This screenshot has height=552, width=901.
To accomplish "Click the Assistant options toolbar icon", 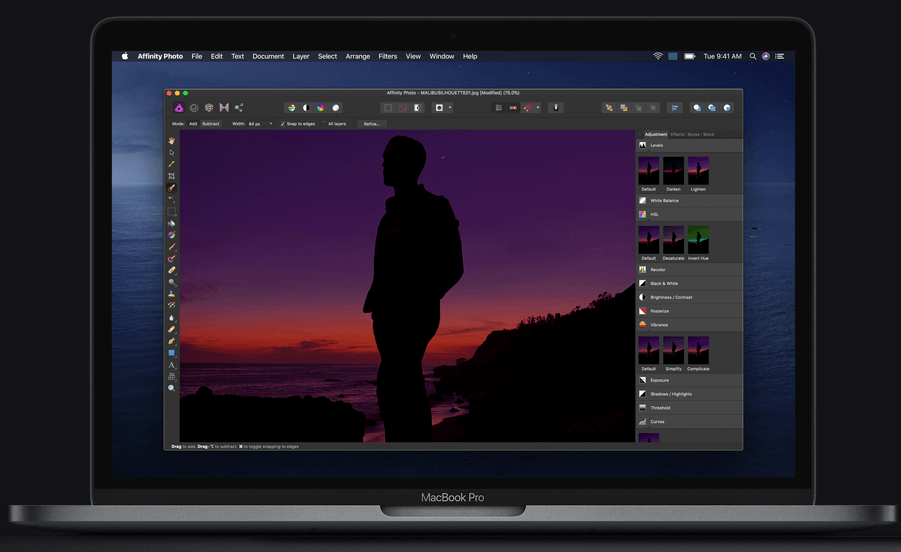I will (x=556, y=108).
